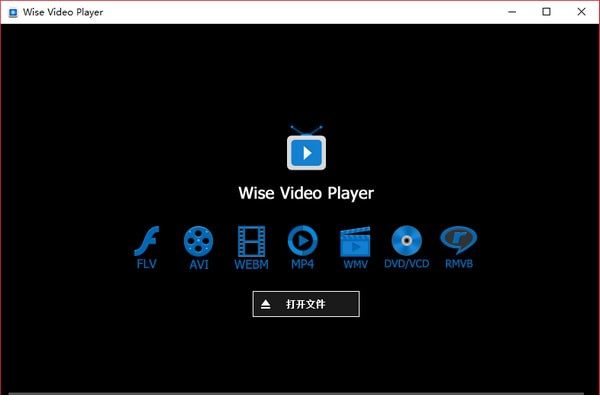Minimize the Wise Video Player window

512,12
